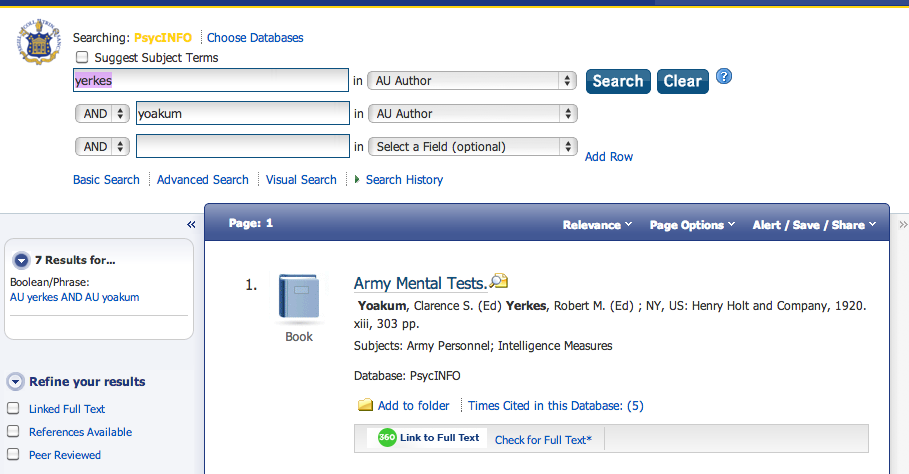Click the Boolean/Phrase: label

point(49,282)
